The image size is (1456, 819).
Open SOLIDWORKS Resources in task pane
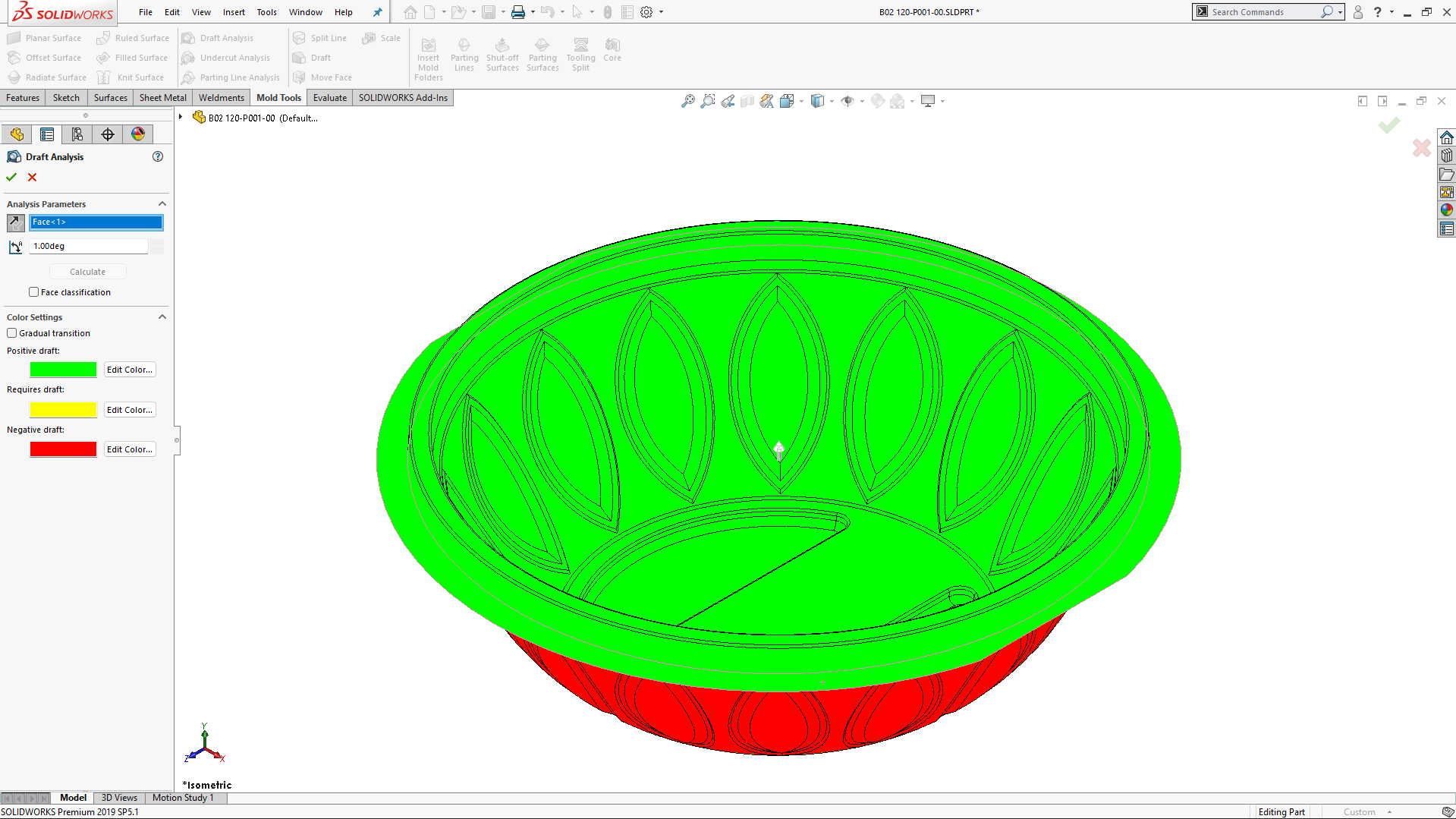click(x=1447, y=137)
